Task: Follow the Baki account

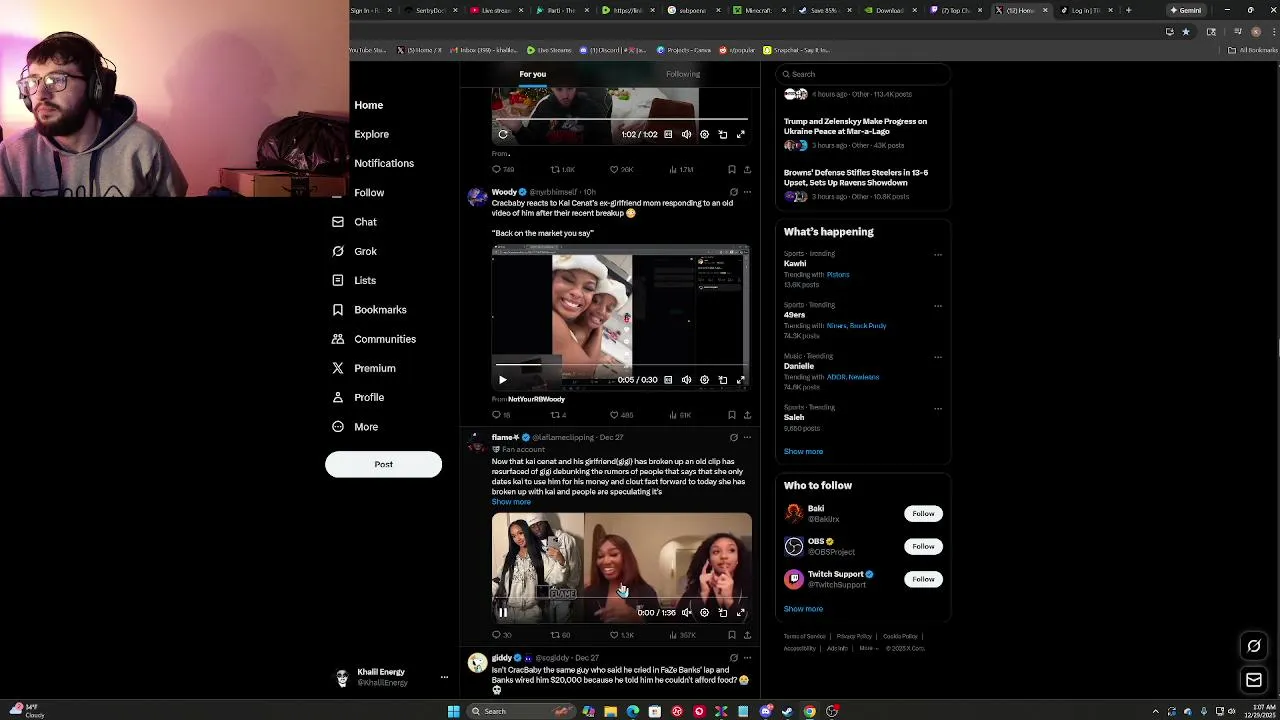Action: [x=923, y=514]
